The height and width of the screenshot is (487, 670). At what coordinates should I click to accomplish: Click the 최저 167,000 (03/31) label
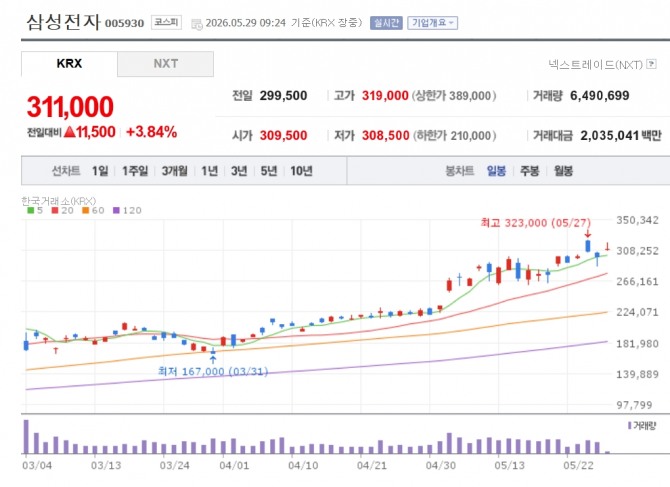213,371
